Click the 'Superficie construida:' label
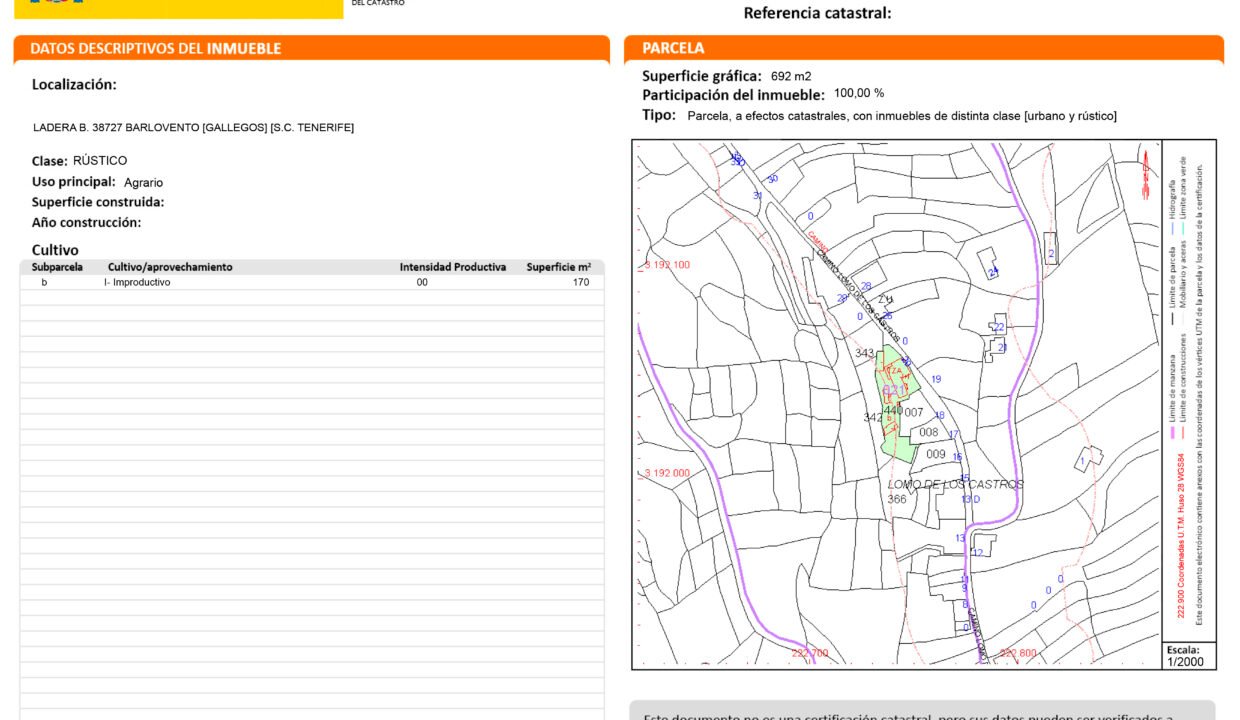The height and width of the screenshot is (720, 1240). 98,202
